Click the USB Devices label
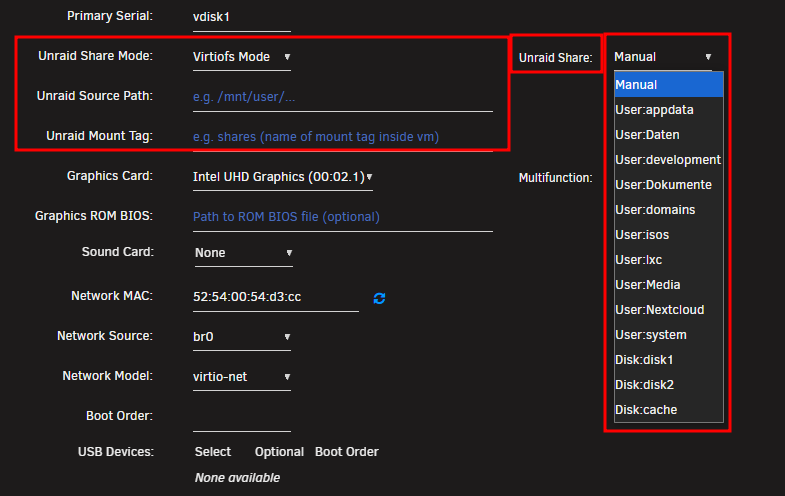 click(116, 451)
